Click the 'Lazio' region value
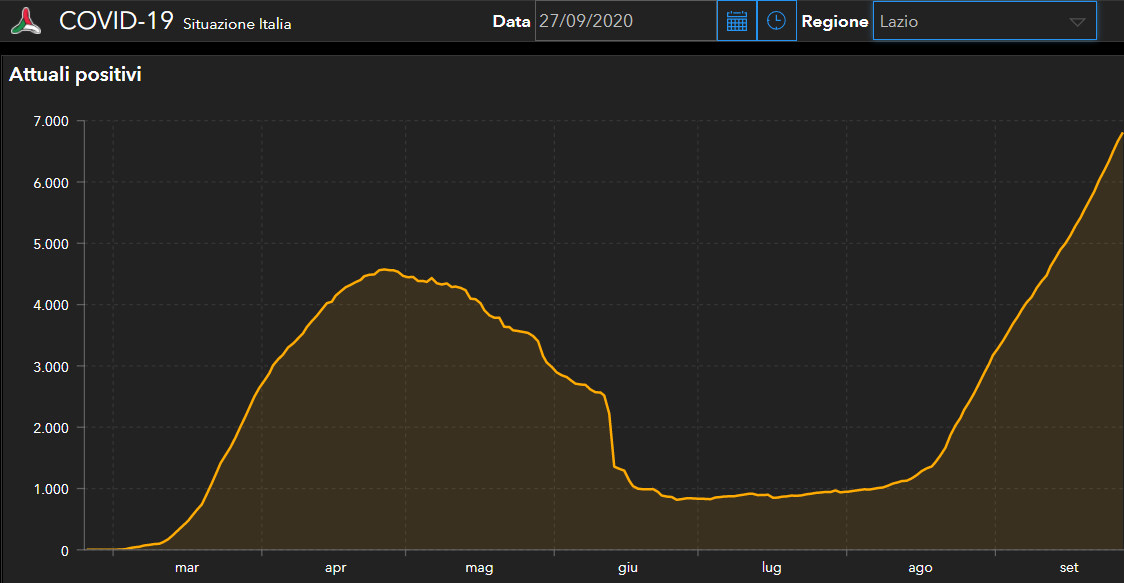 899,22
